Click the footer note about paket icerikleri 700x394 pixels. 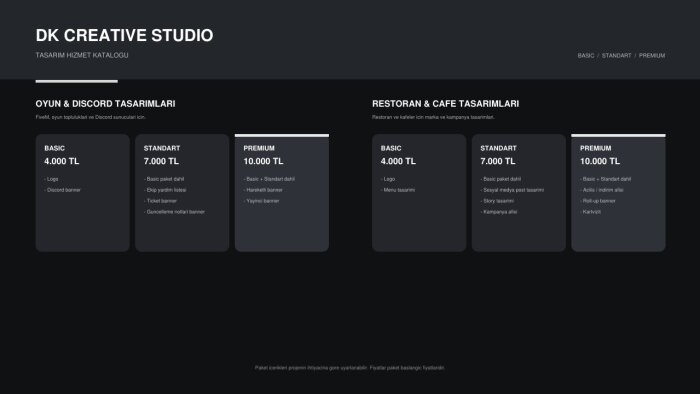tap(350, 368)
